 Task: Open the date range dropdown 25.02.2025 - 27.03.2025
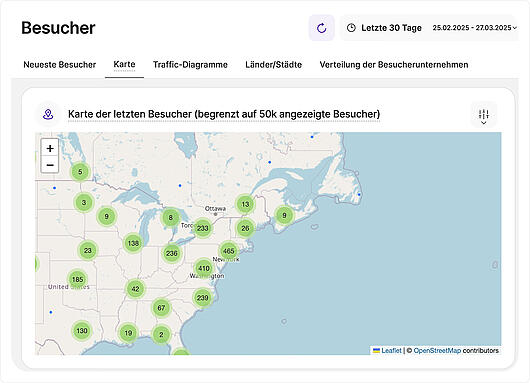point(475,28)
